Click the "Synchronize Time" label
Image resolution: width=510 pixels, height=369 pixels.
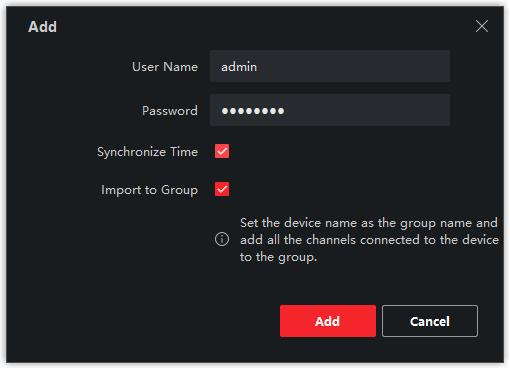click(148, 152)
